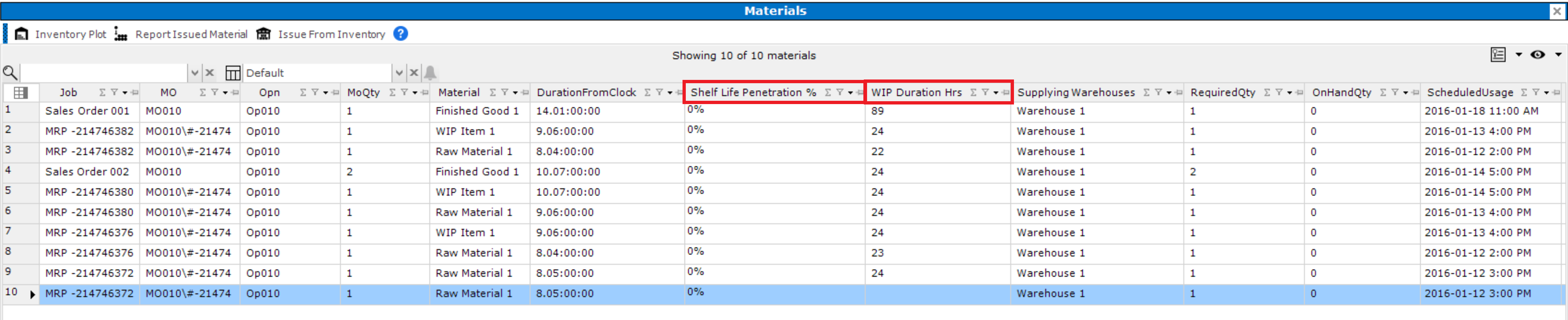The width and height of the screenshot is (1568, 320).
Task: Open the Default layout combo box
Action: (317, 73)
